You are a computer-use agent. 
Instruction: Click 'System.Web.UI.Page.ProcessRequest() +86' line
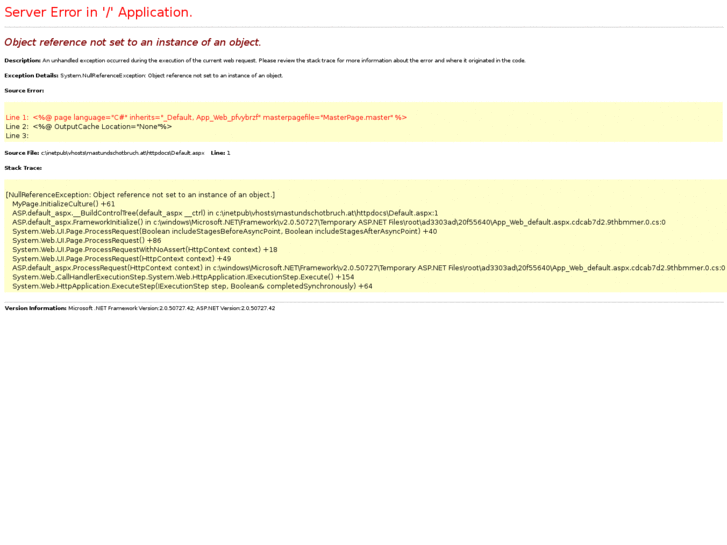pyautogui.click(x=87, y=241)
